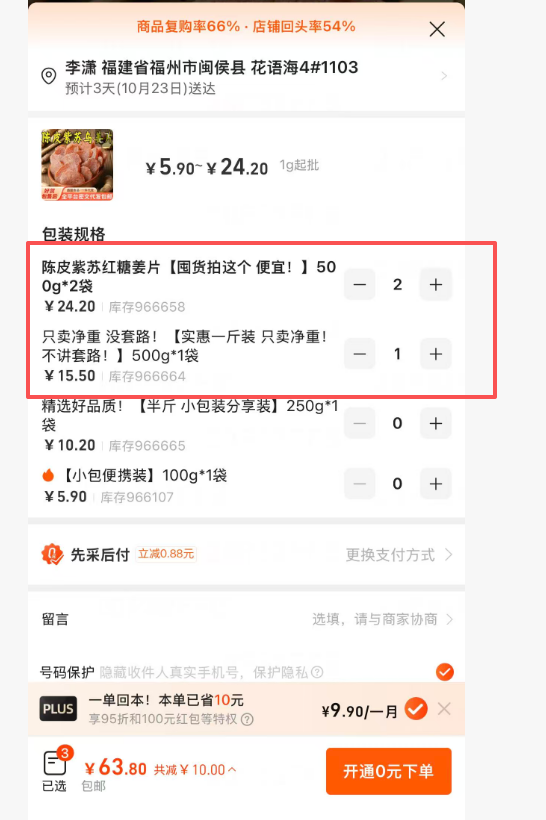Image resolution: width=546 pixels, height=820 pixels.
Task: Open the selected items cart icon
Action: pyautogui.click(x=55, y=763)
